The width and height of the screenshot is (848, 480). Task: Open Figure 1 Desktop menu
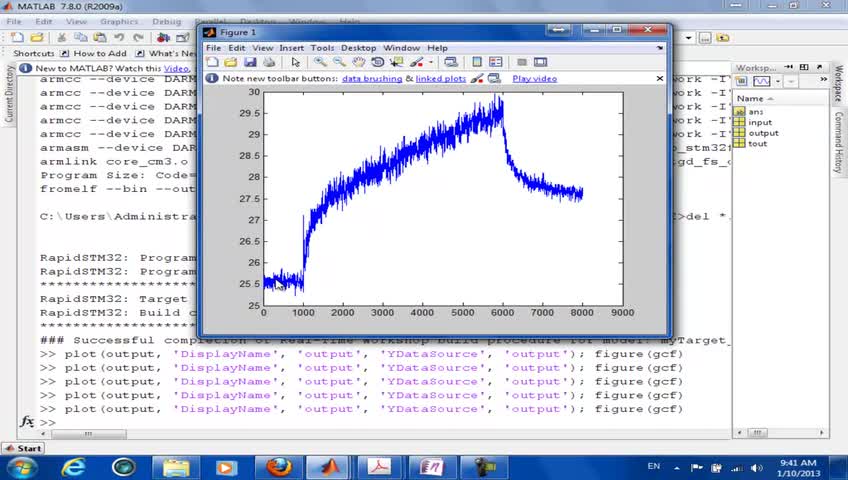pos(358,48)
